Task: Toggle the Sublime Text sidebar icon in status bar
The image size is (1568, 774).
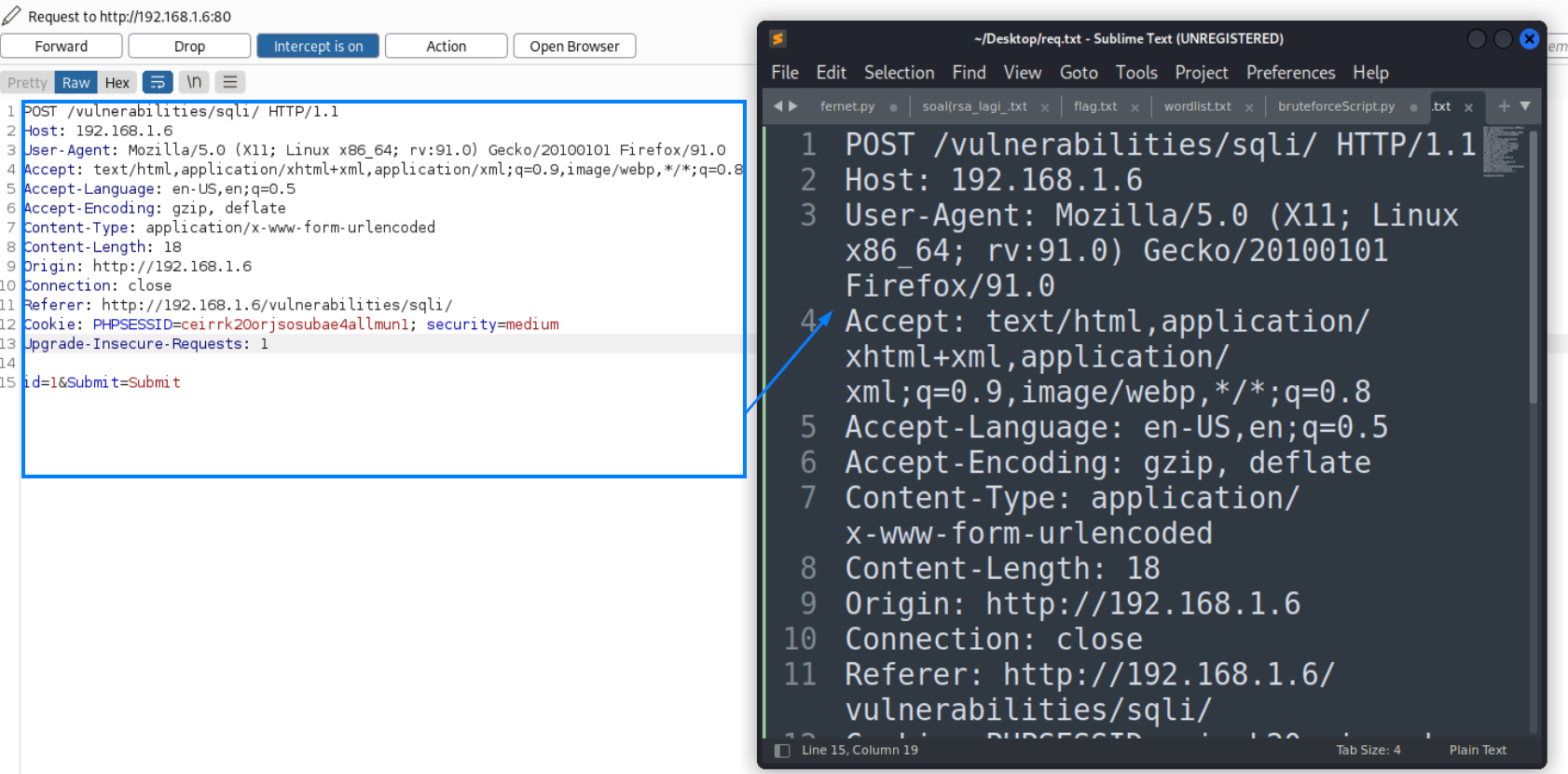Action: [x=782, y=751]
